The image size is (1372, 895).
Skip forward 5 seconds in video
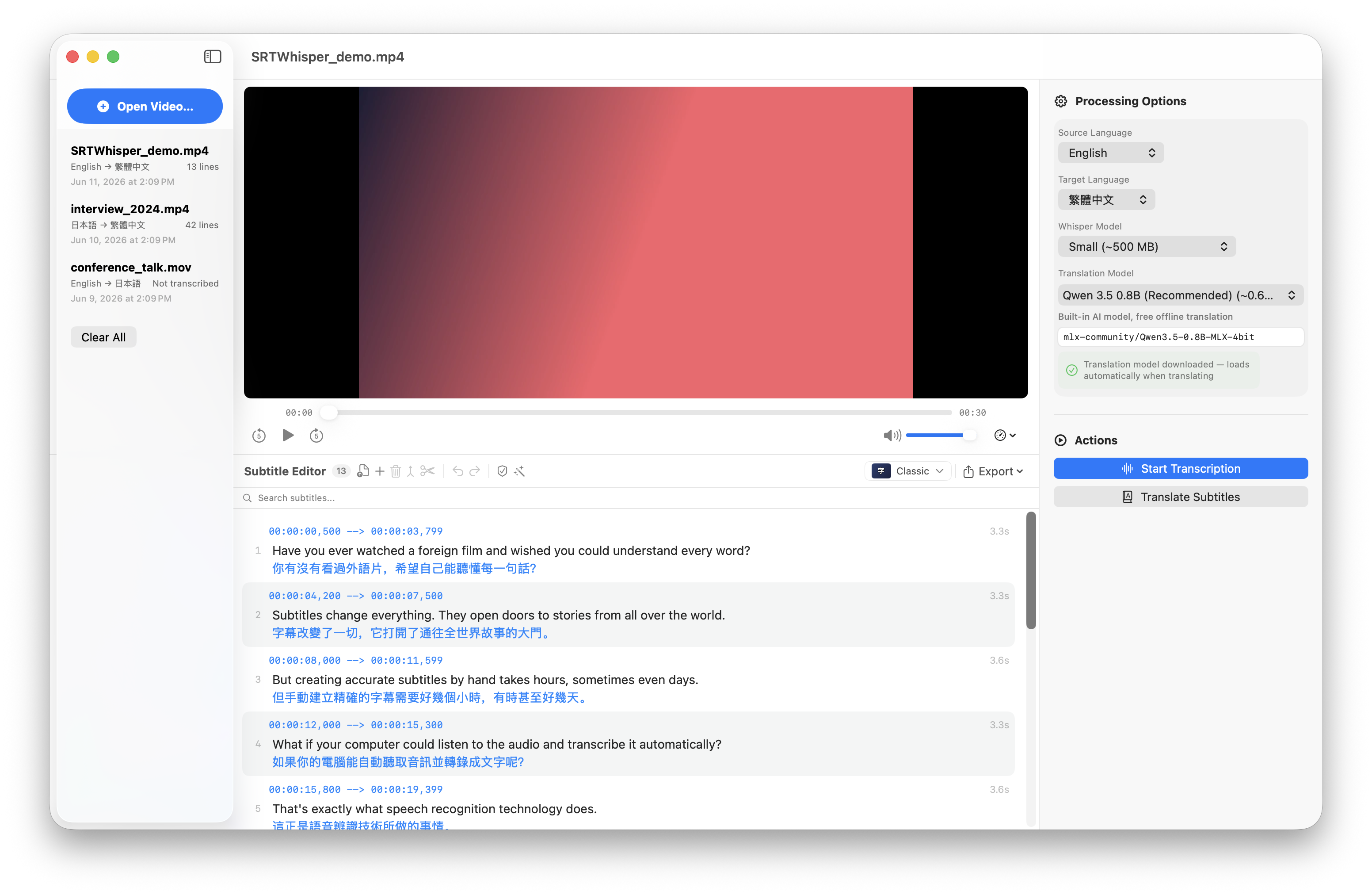click(x=316, y=436)
